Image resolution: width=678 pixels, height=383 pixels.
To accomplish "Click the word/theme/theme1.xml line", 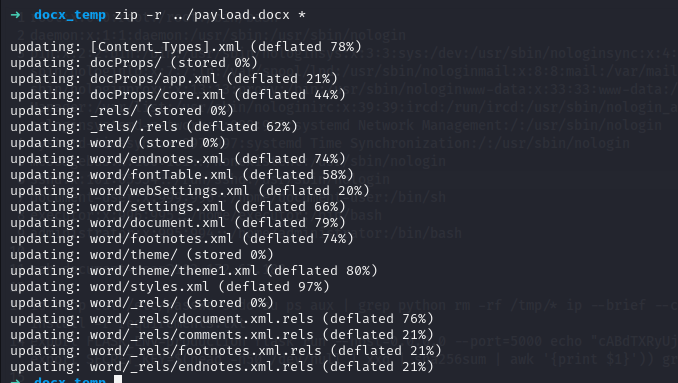I will [x=194, y=271].
